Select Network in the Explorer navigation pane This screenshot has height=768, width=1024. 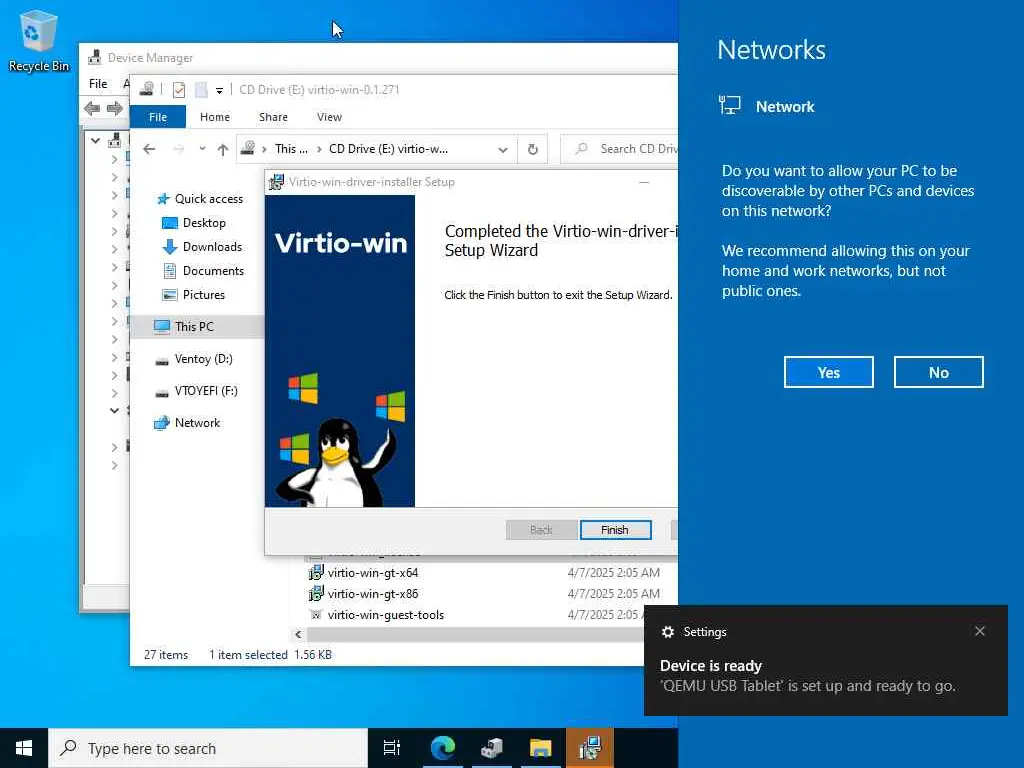tap(187, 423)
